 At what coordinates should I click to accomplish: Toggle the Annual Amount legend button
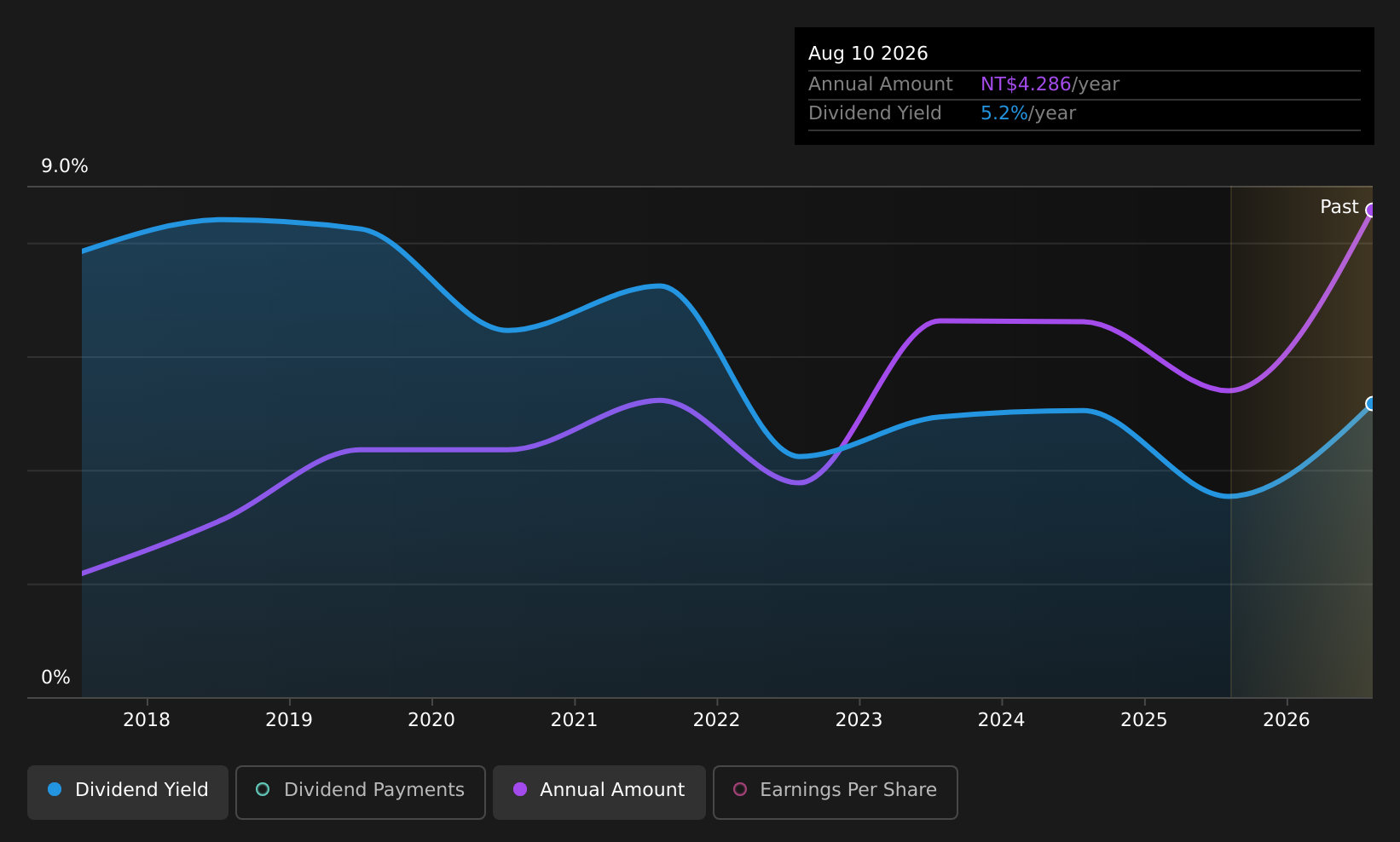click(599, 792)
